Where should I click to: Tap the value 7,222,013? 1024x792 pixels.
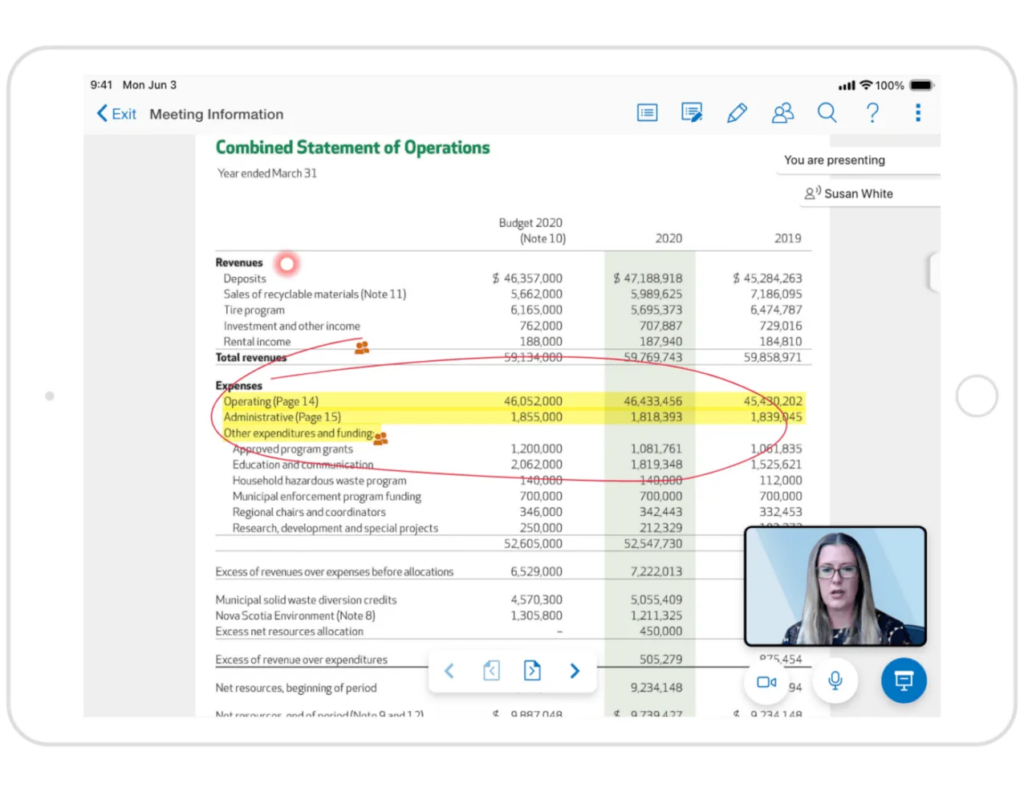(656, 571)
